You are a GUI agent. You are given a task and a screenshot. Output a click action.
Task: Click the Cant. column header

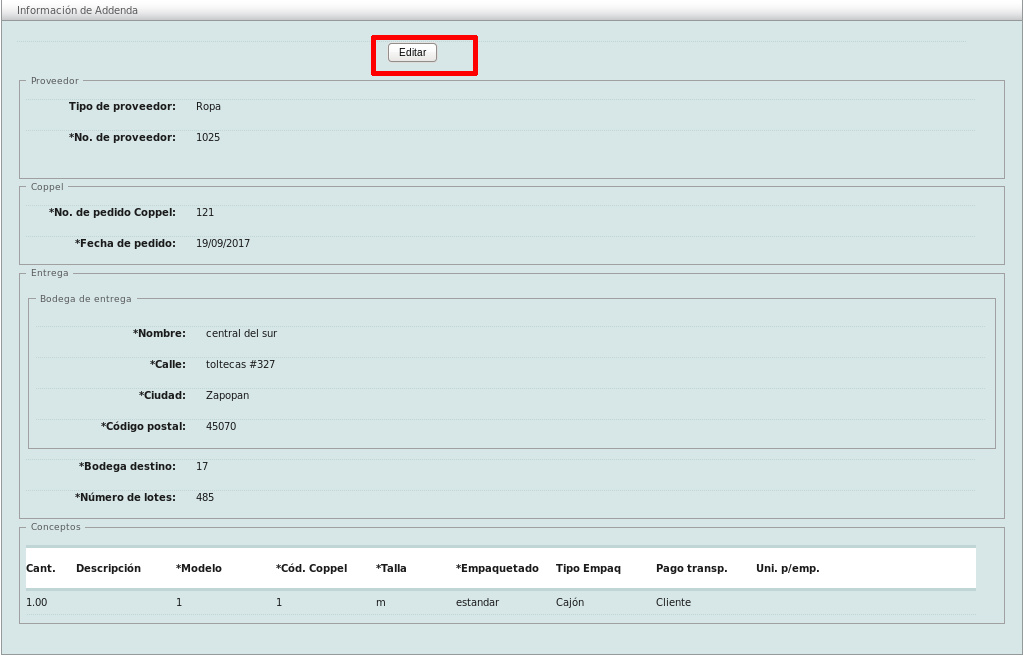(40, 568)
